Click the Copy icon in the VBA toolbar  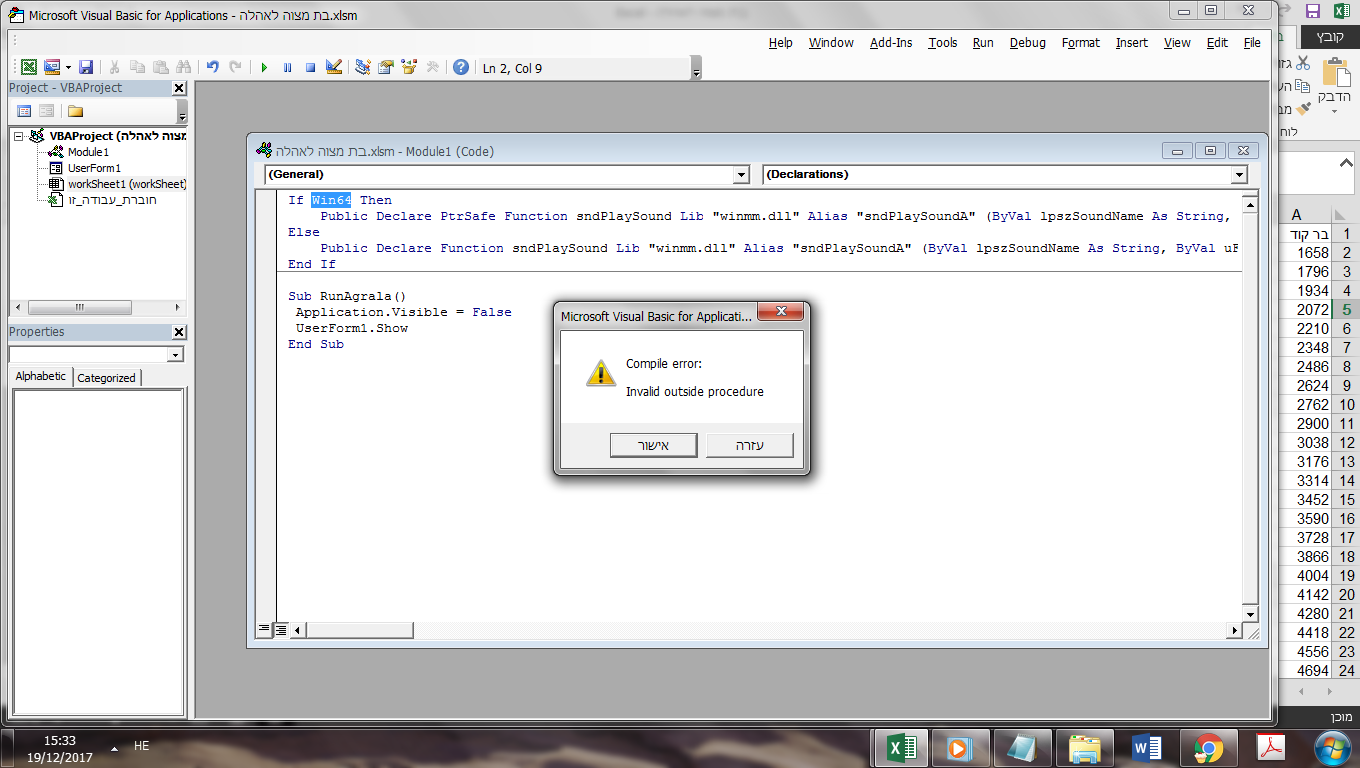pos(137,67)
